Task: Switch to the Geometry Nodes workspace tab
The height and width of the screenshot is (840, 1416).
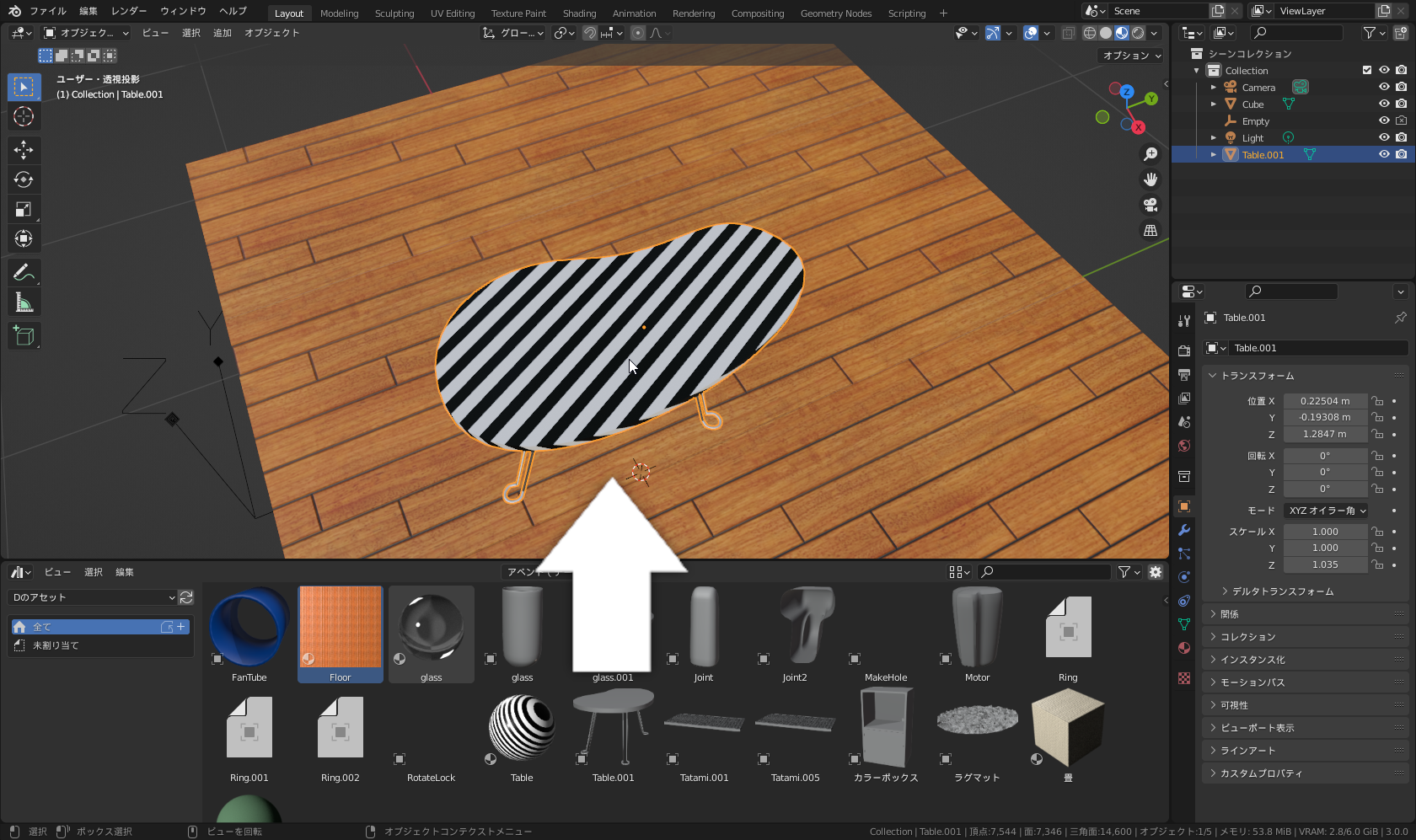Action: (836, 13)
